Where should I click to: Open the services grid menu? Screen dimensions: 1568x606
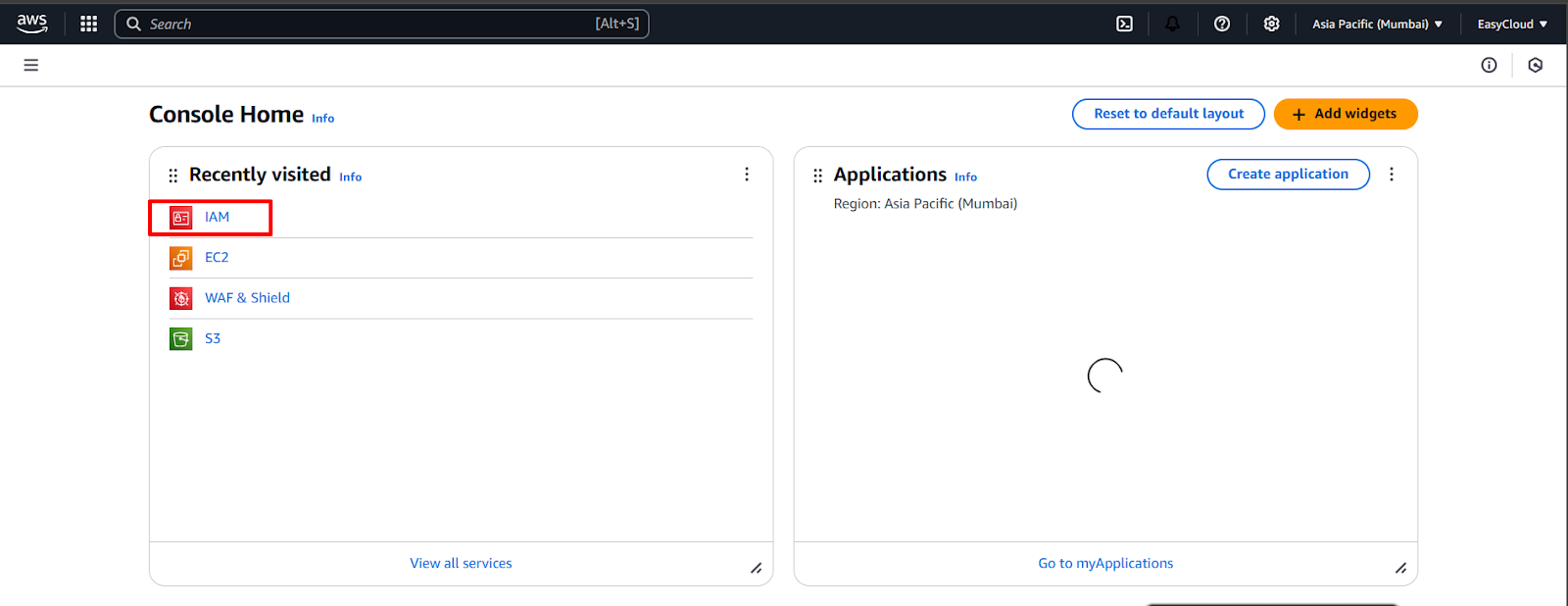[x=88, y=24]
